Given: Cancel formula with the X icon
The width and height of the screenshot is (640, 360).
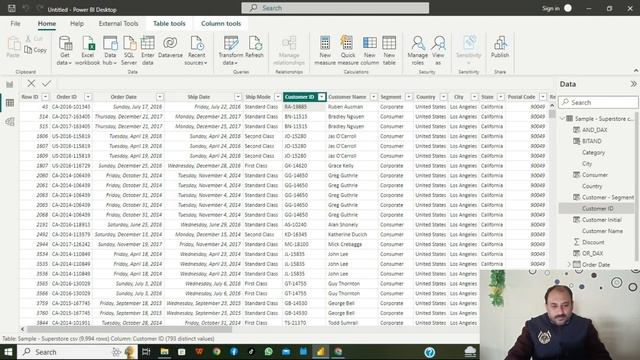Looking at the screenshot, I should [31, 84].
